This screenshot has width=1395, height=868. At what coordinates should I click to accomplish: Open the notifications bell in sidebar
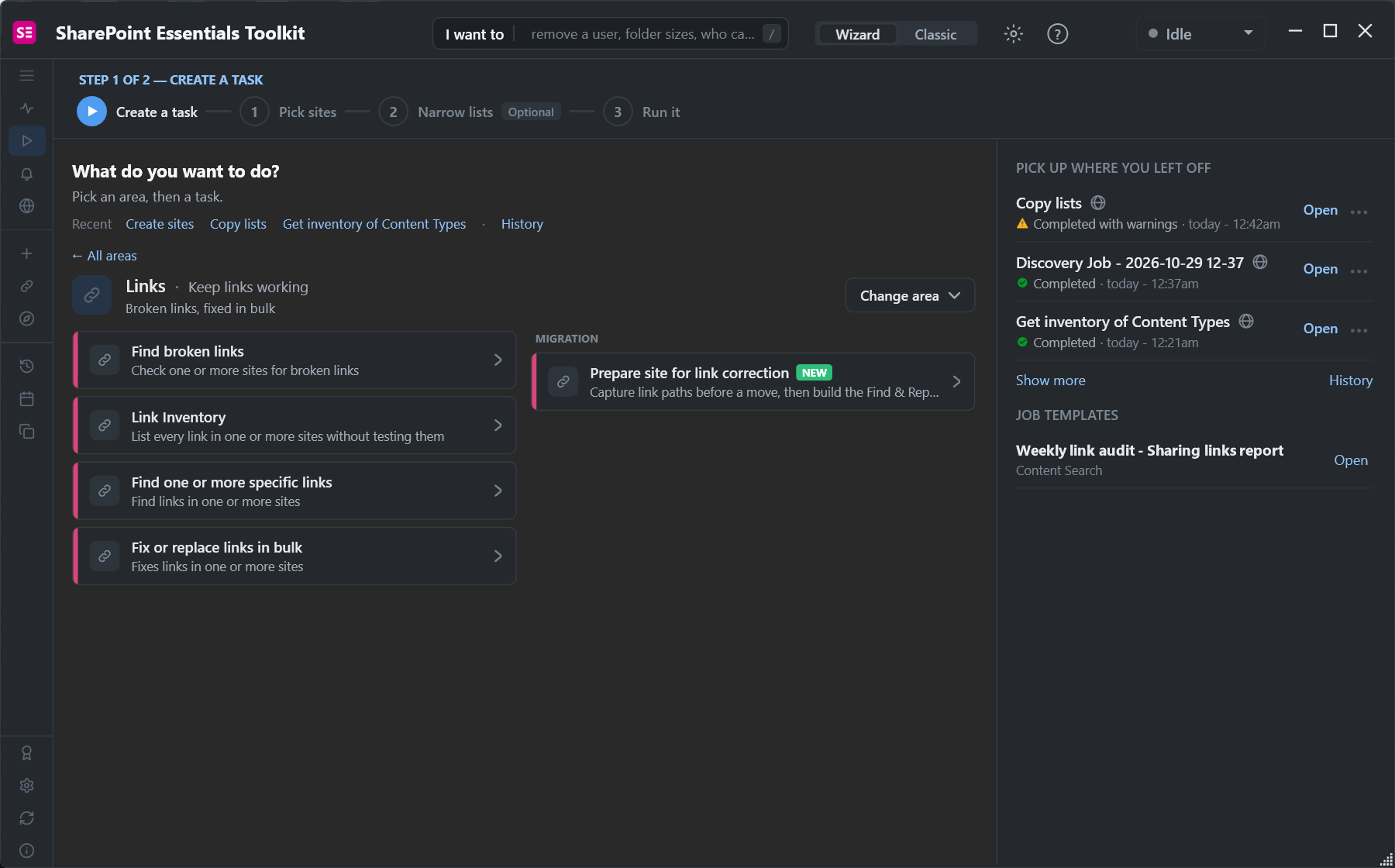tap(26, 174)
